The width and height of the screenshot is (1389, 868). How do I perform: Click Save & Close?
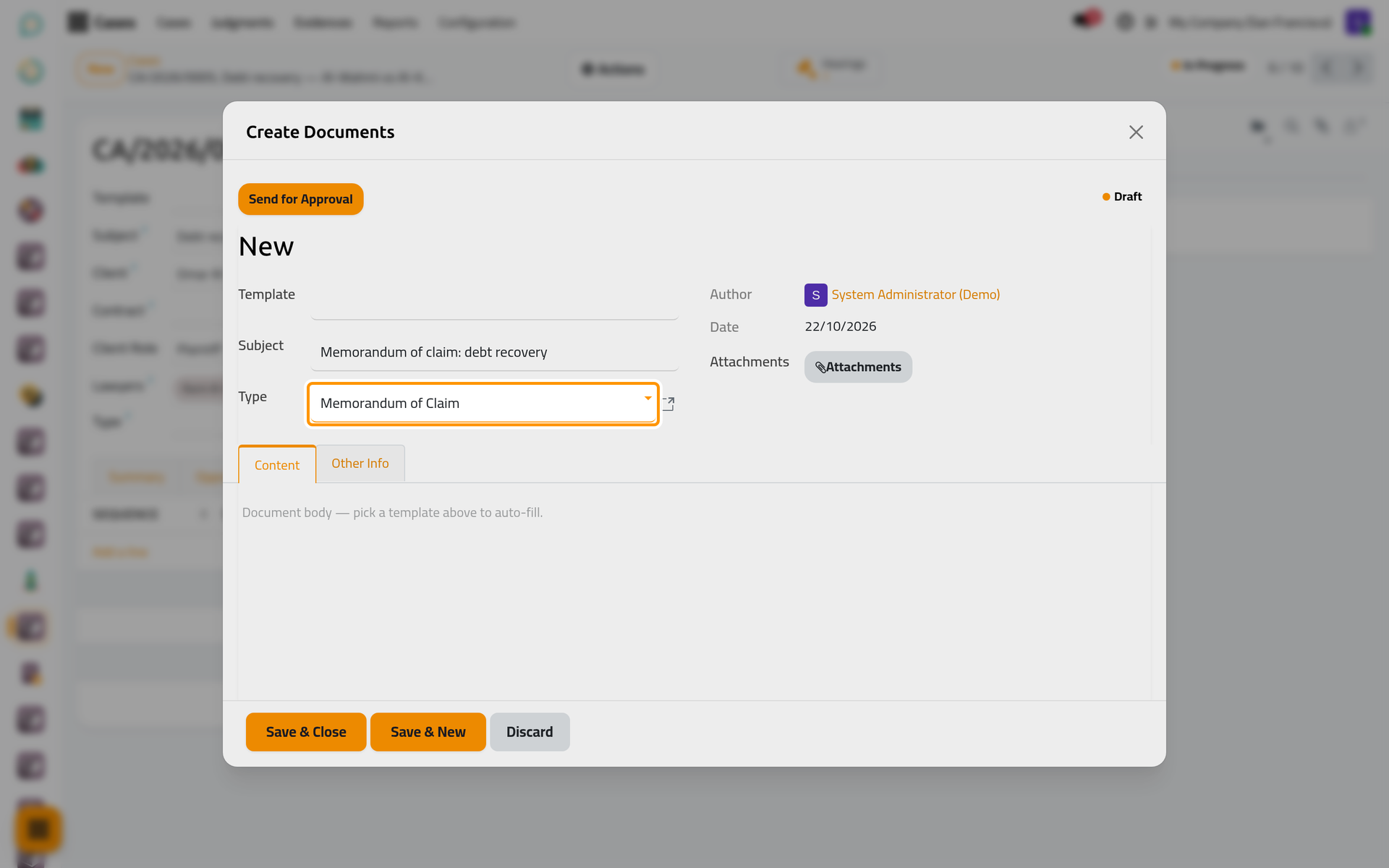(306, 732)
